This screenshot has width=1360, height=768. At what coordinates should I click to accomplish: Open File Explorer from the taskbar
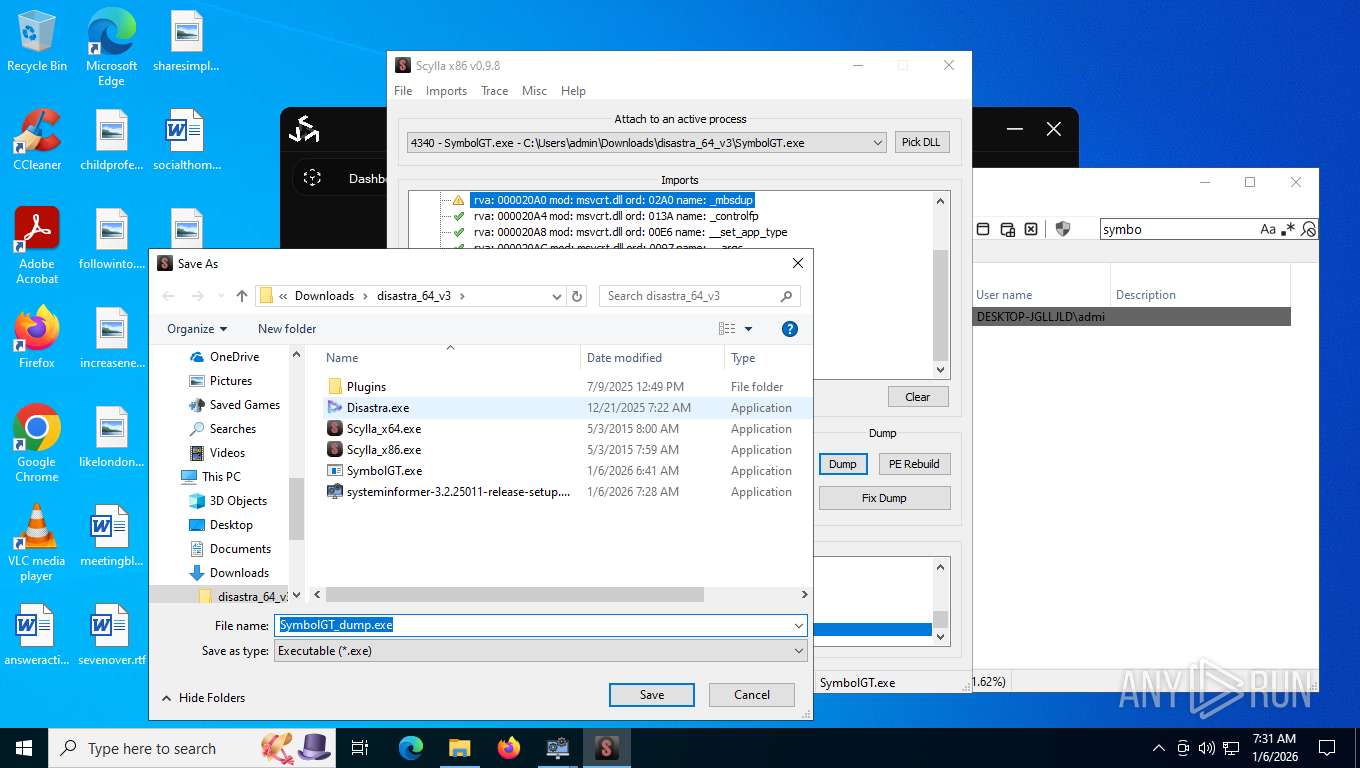tap(459, 747)
